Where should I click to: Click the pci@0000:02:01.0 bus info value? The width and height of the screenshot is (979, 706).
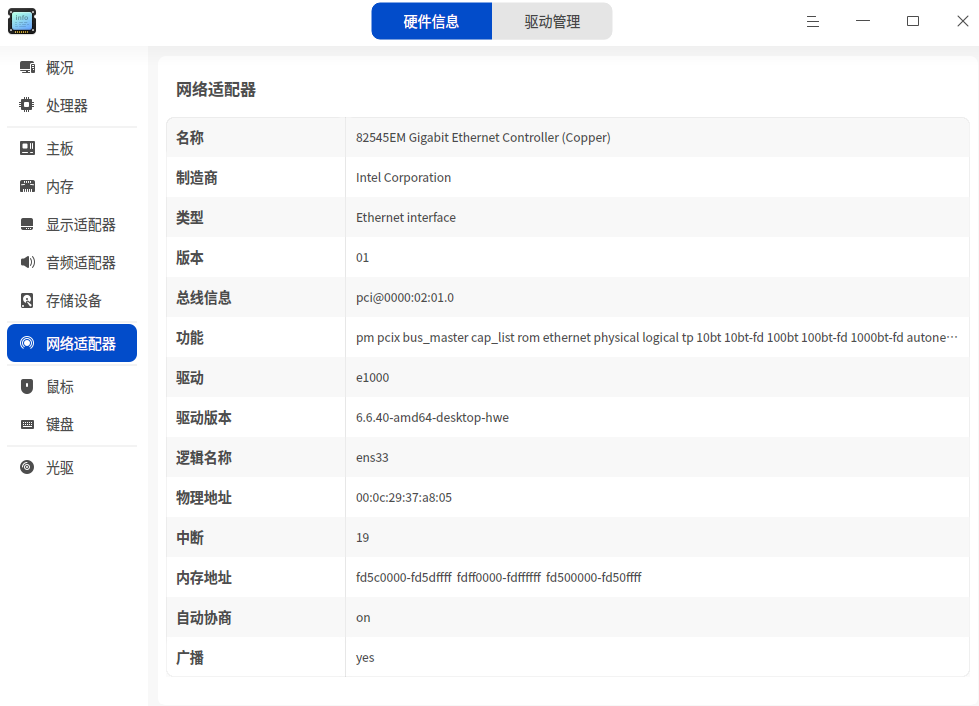click(x=405, y=298)
